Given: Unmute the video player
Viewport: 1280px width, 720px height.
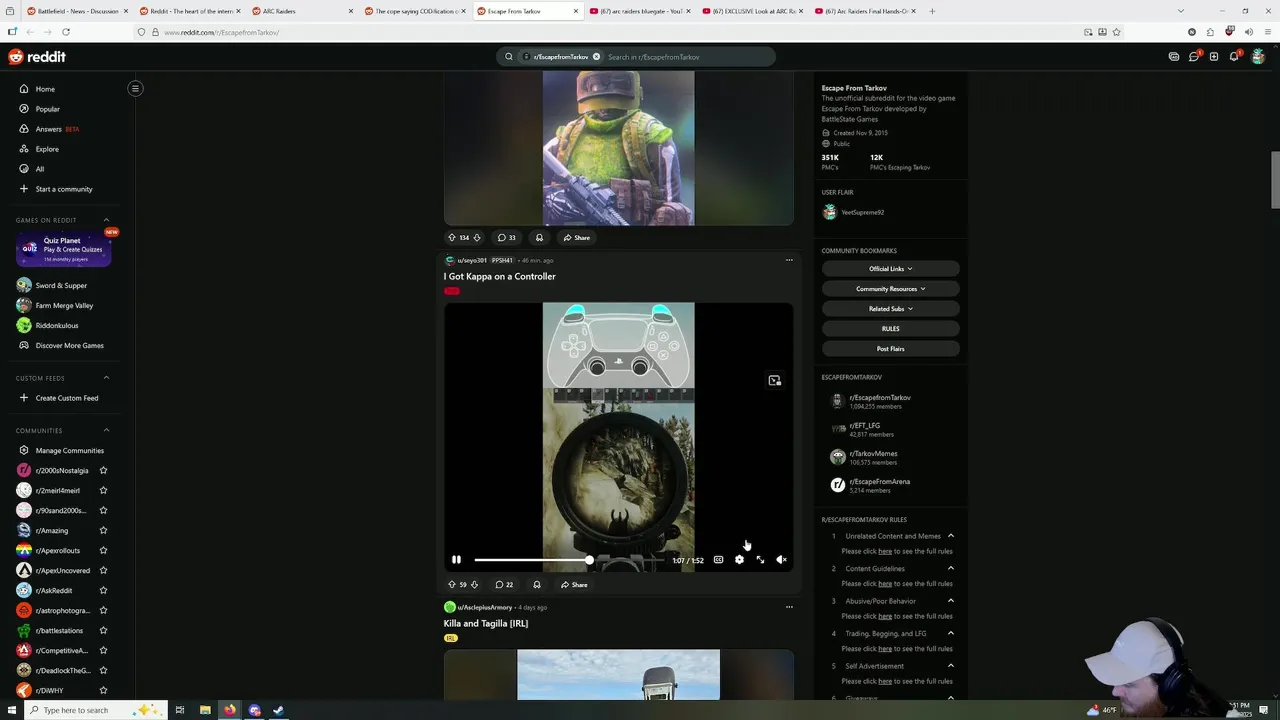Looking at the screenshot, I should (781, 560).
